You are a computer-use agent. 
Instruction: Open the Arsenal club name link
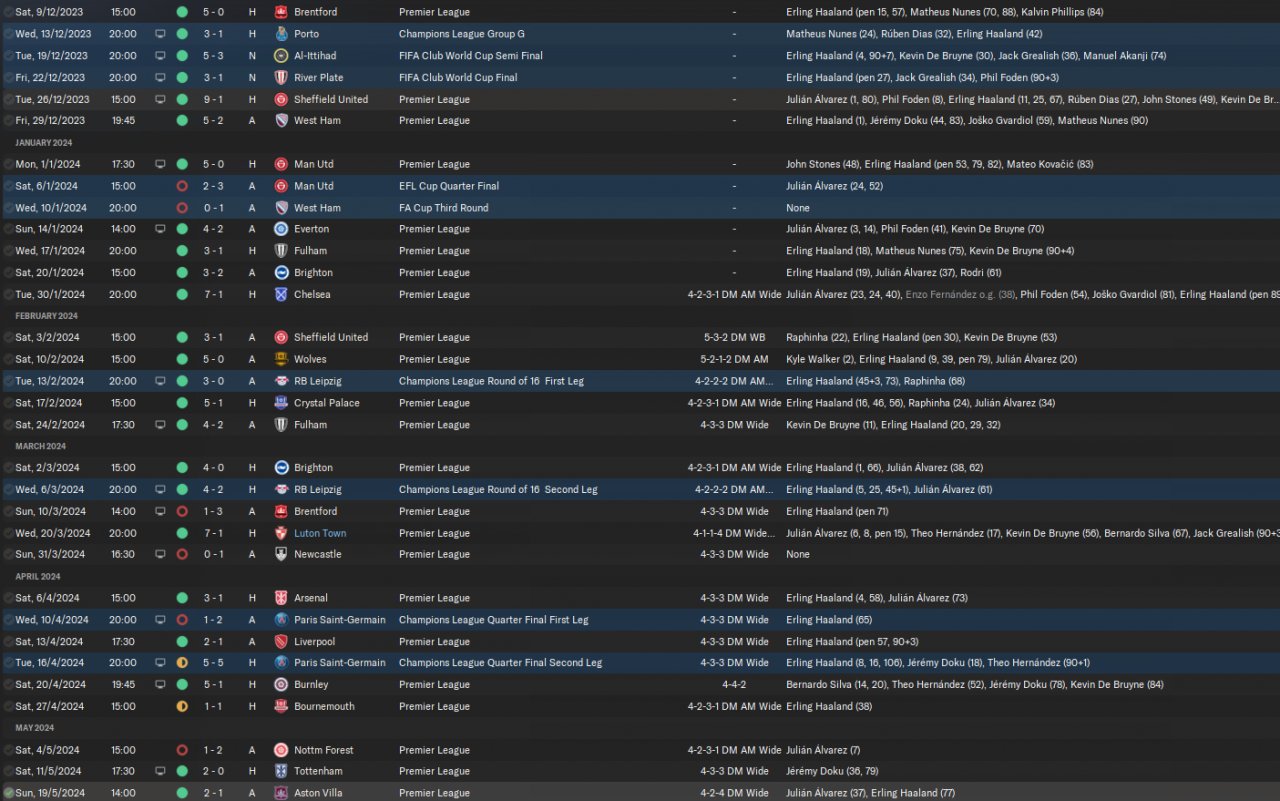311,598
